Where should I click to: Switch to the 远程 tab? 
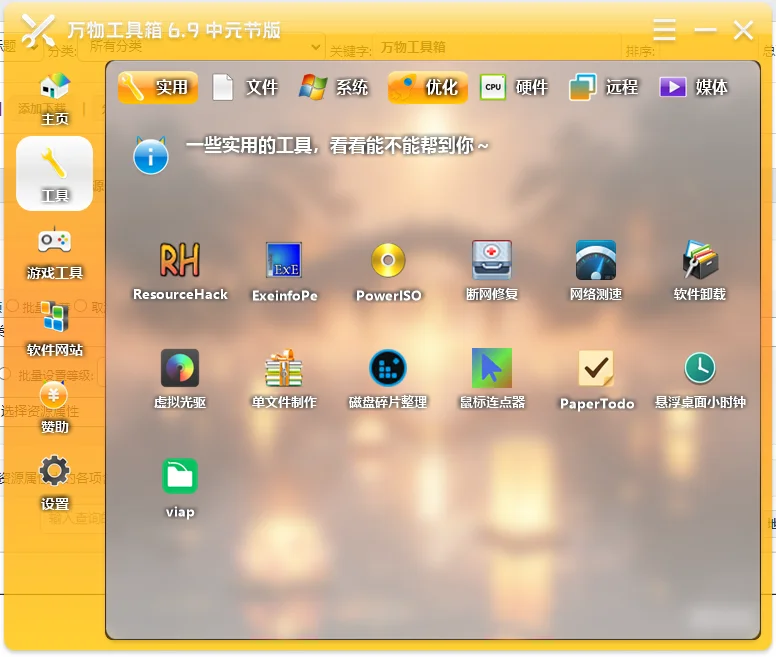(604, 87)
